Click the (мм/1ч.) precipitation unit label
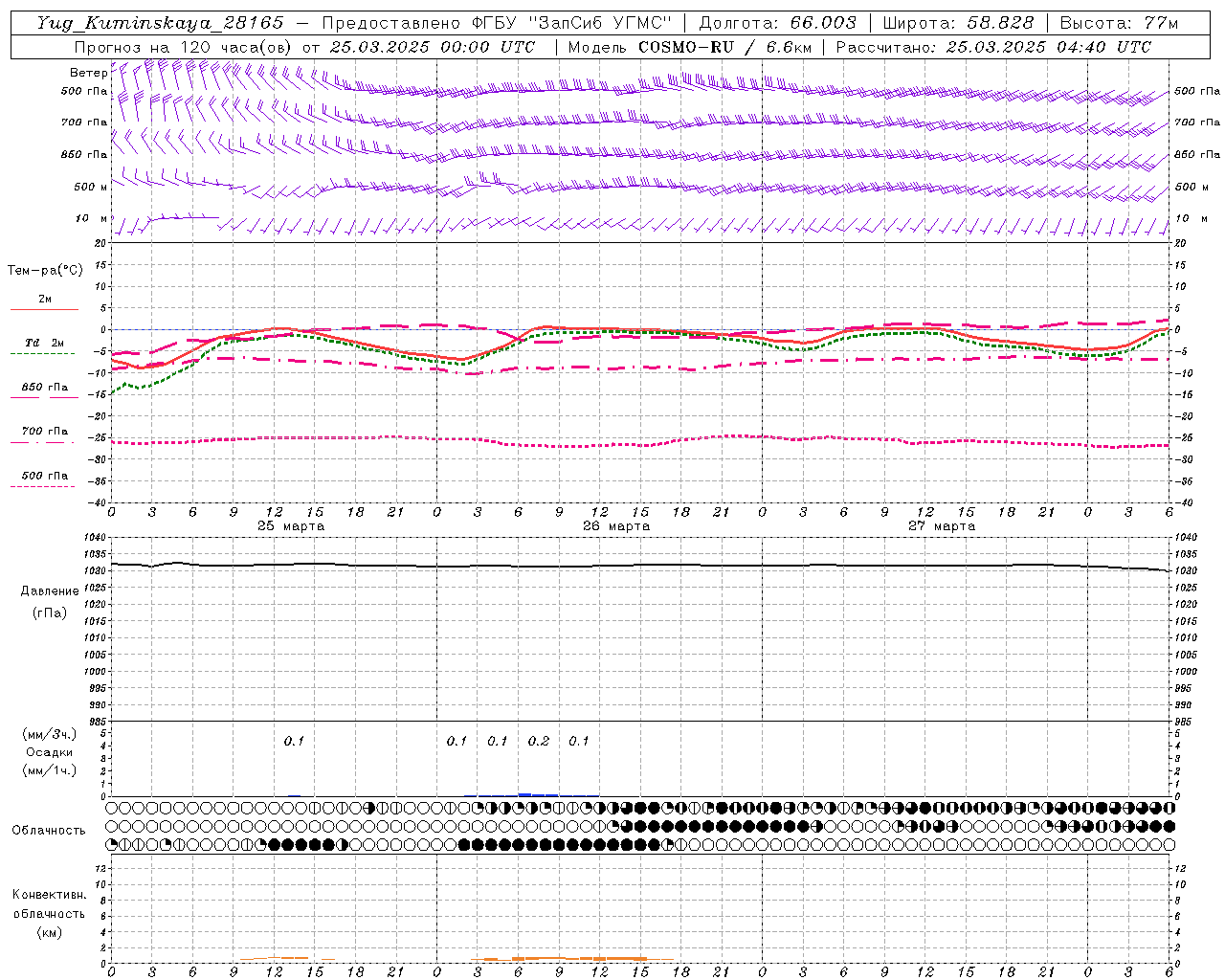1225x980 pixels. 50,770
